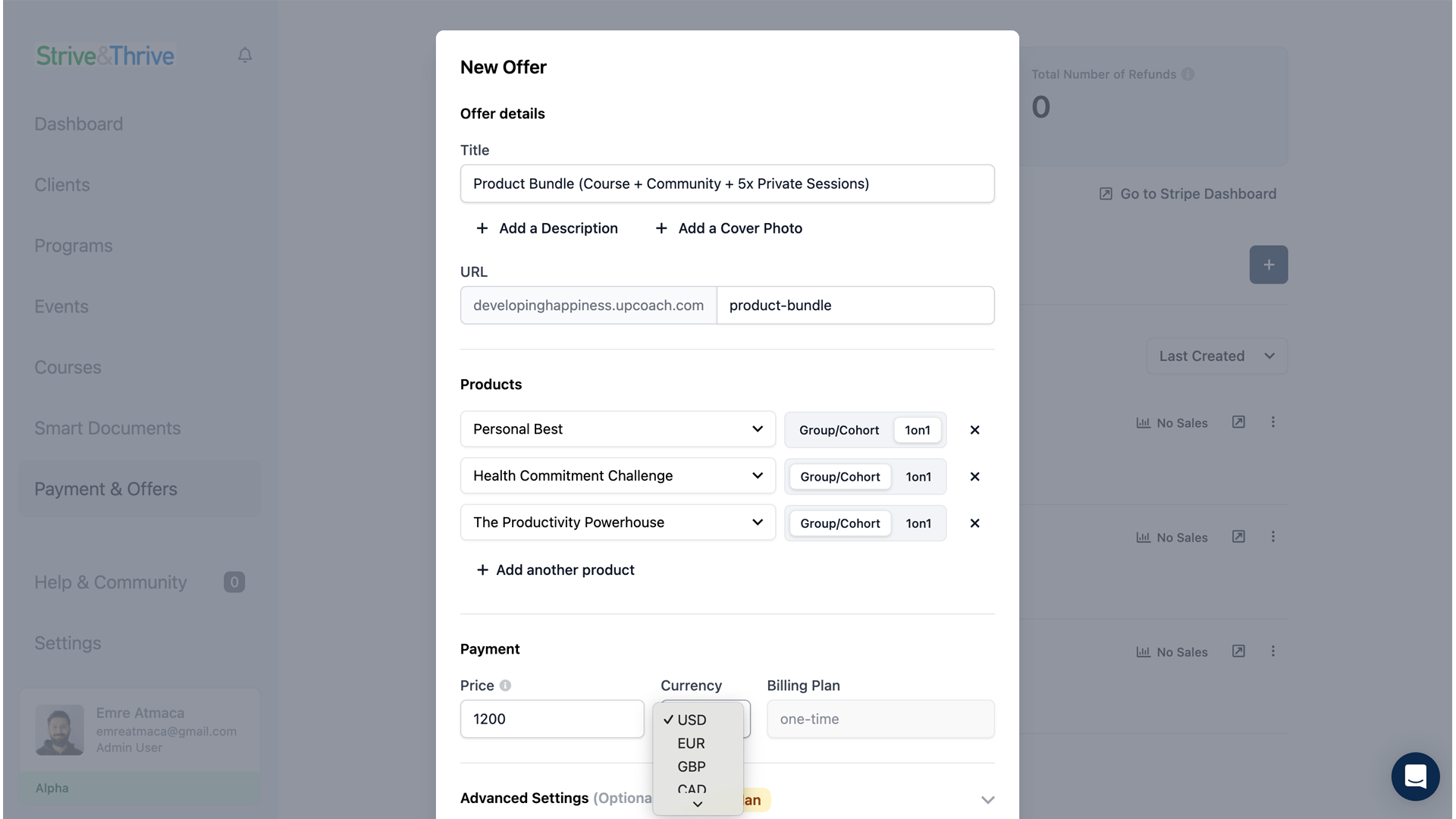
Task: Open the Last Created sort dropdown
Action: (x=1216, y=356)
